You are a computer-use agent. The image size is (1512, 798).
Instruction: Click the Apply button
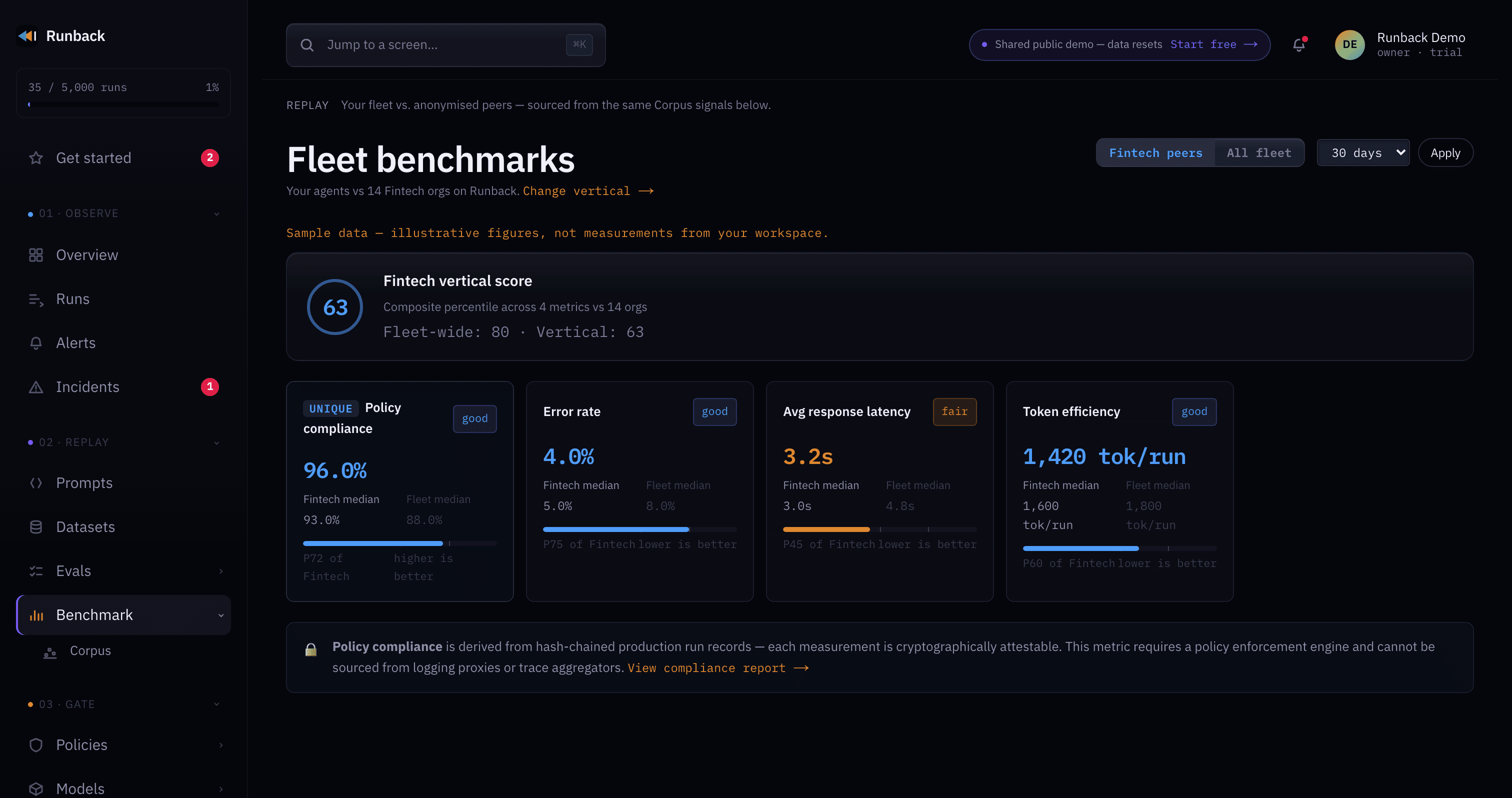click(1445, 152)
